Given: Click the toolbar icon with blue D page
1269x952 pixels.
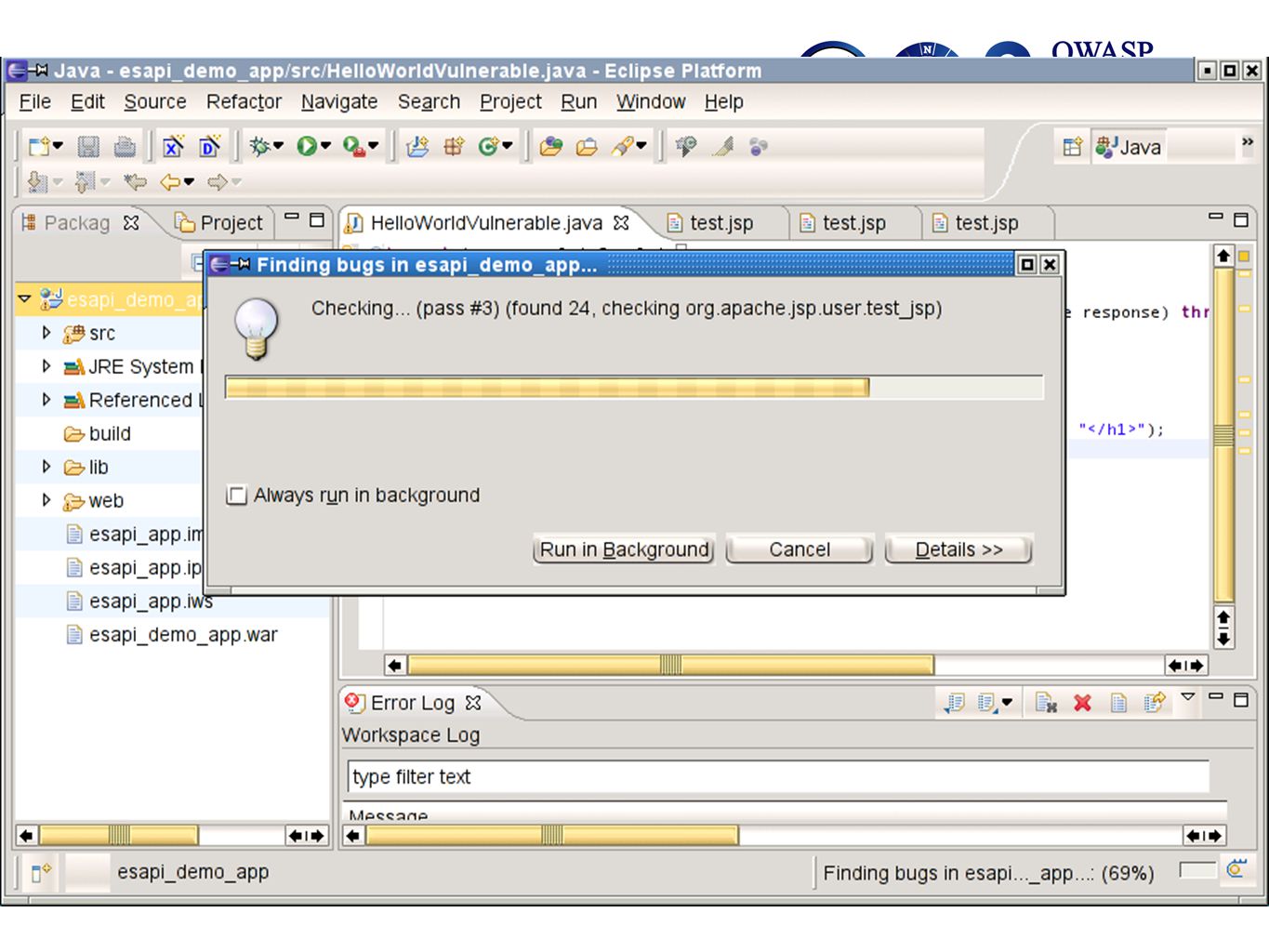Looking at the screenshot, I should coord(210,146).
